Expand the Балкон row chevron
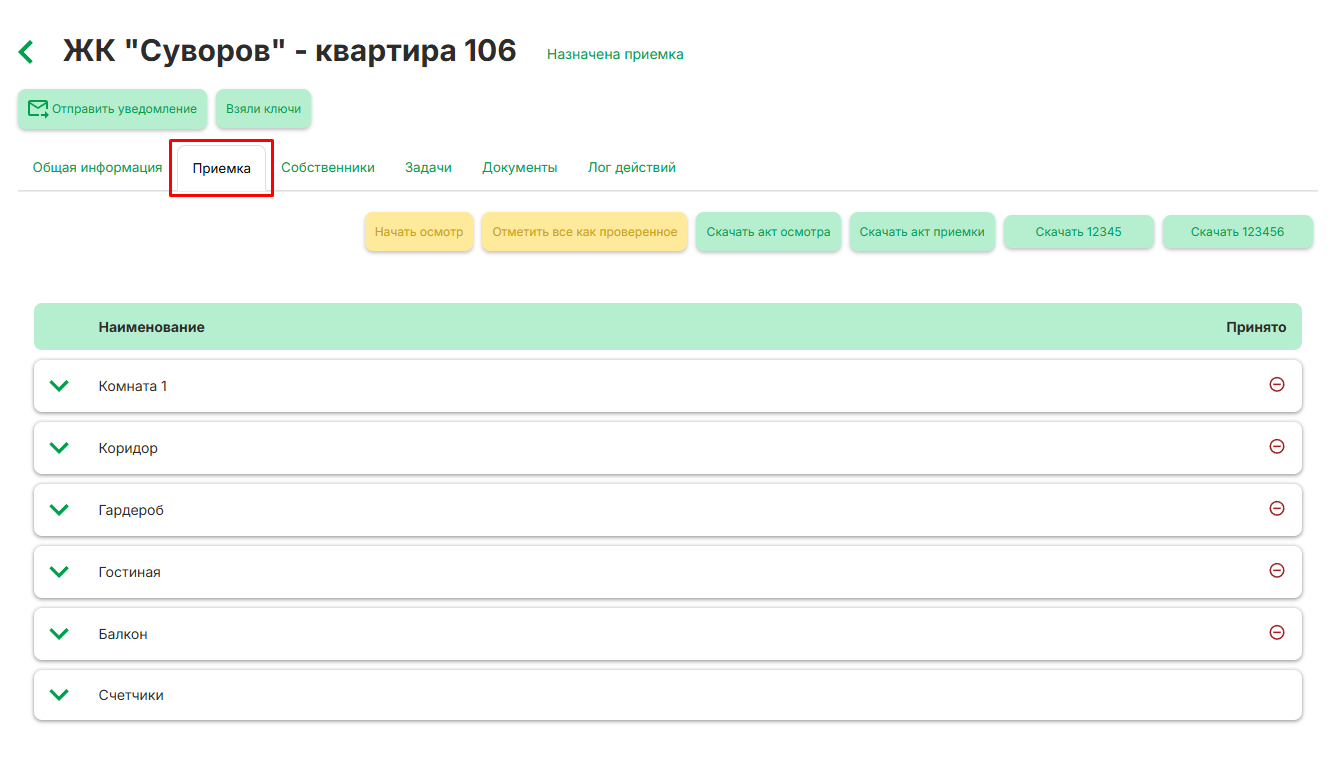Image resolution: width=1342 pixels, height=757 pixels. [59, 634]
